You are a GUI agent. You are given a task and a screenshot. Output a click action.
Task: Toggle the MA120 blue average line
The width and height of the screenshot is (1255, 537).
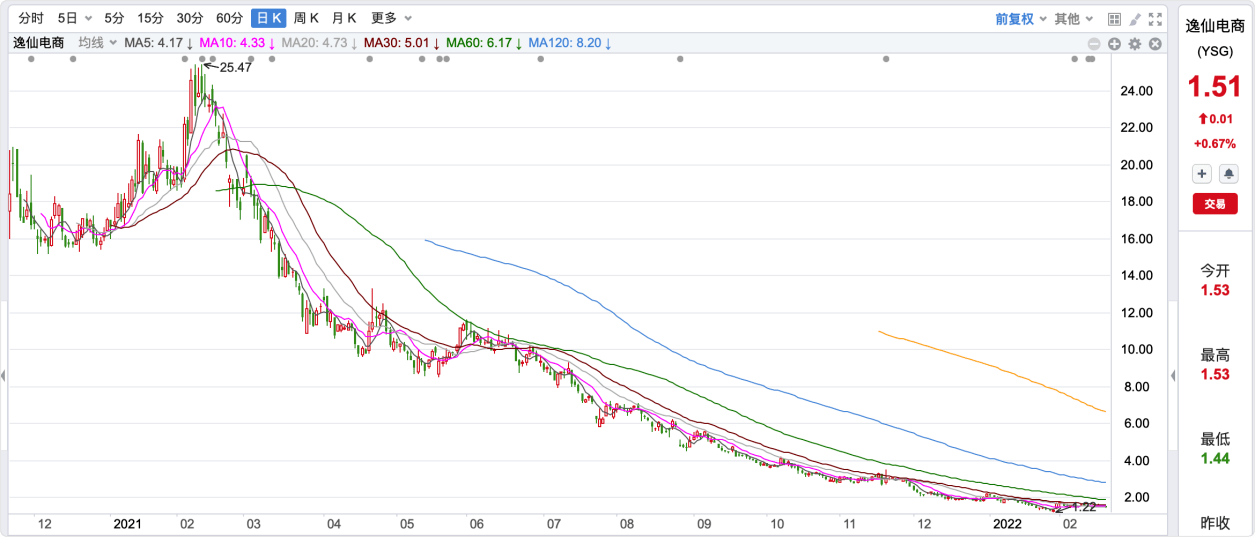(x=568, y=43)
